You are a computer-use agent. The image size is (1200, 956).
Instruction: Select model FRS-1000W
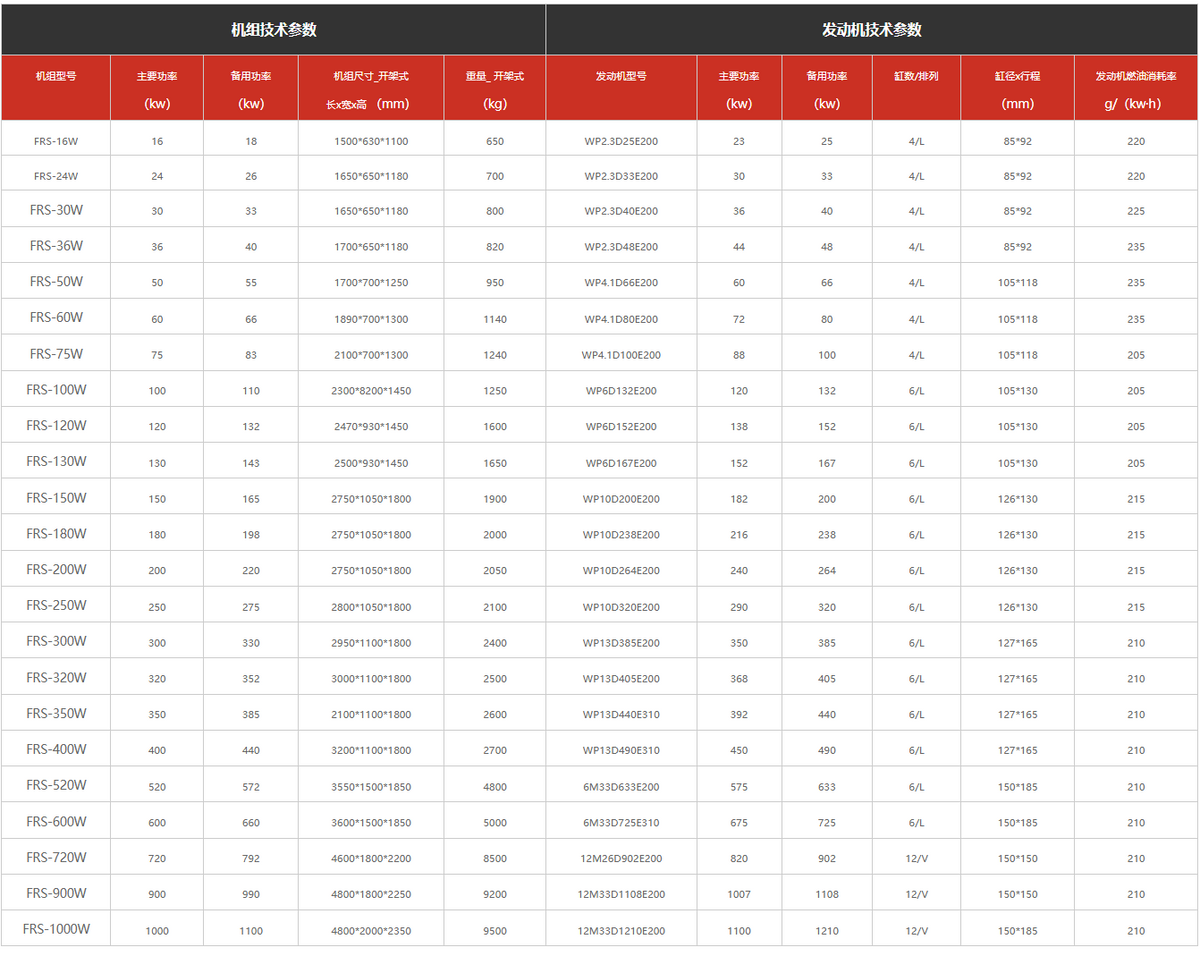56,930
